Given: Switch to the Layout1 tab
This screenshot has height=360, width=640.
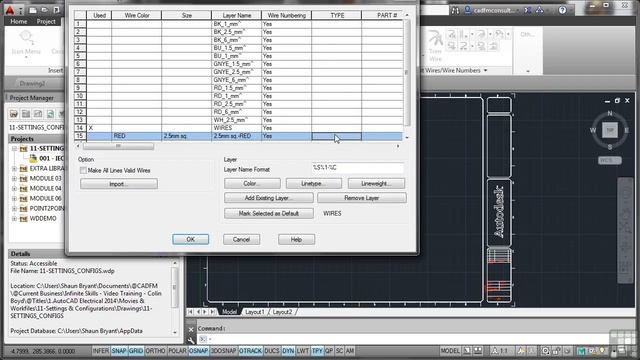Looking at the screenshot, I should tap(255, 312).
